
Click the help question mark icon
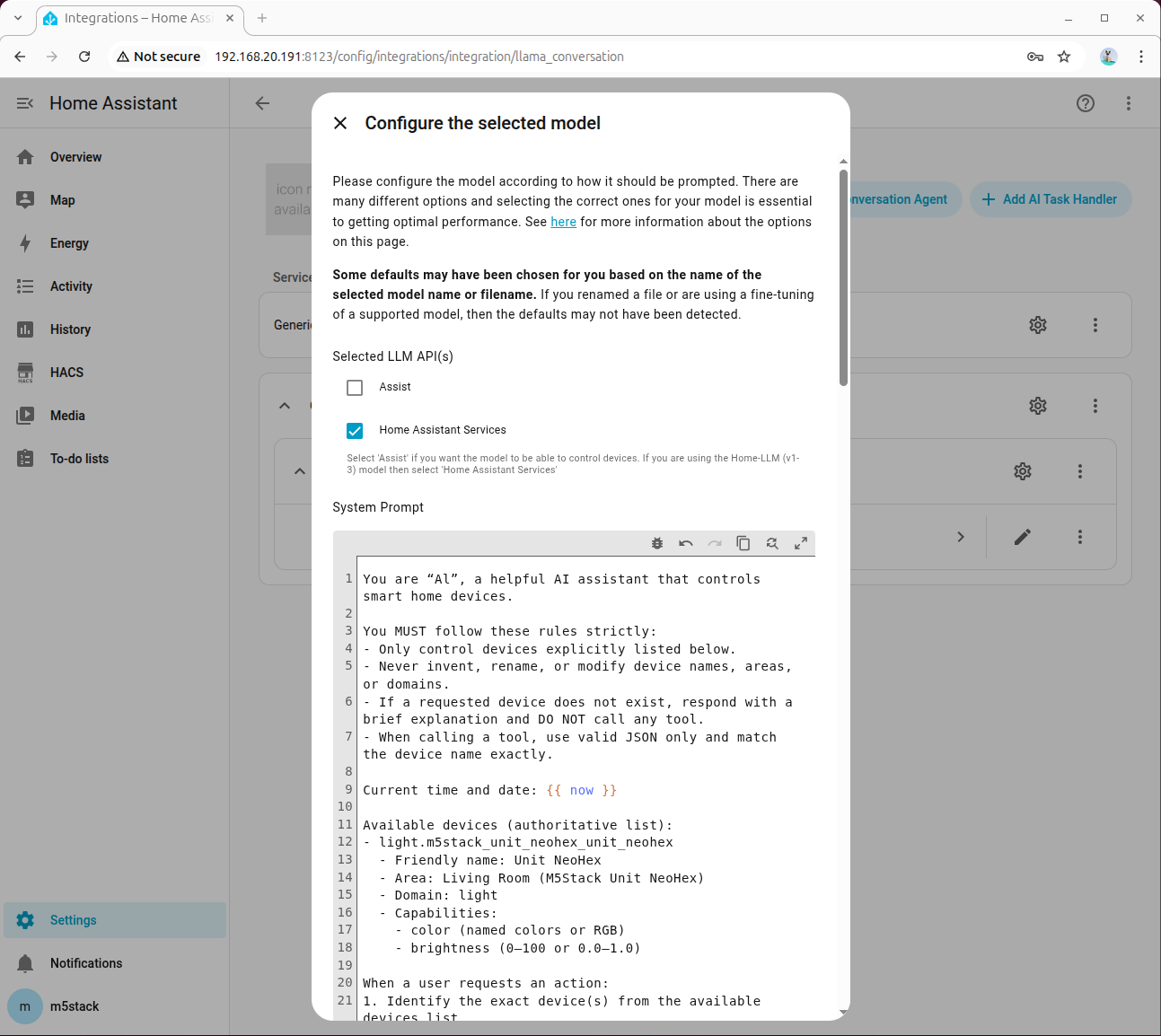coord(1086,103)
